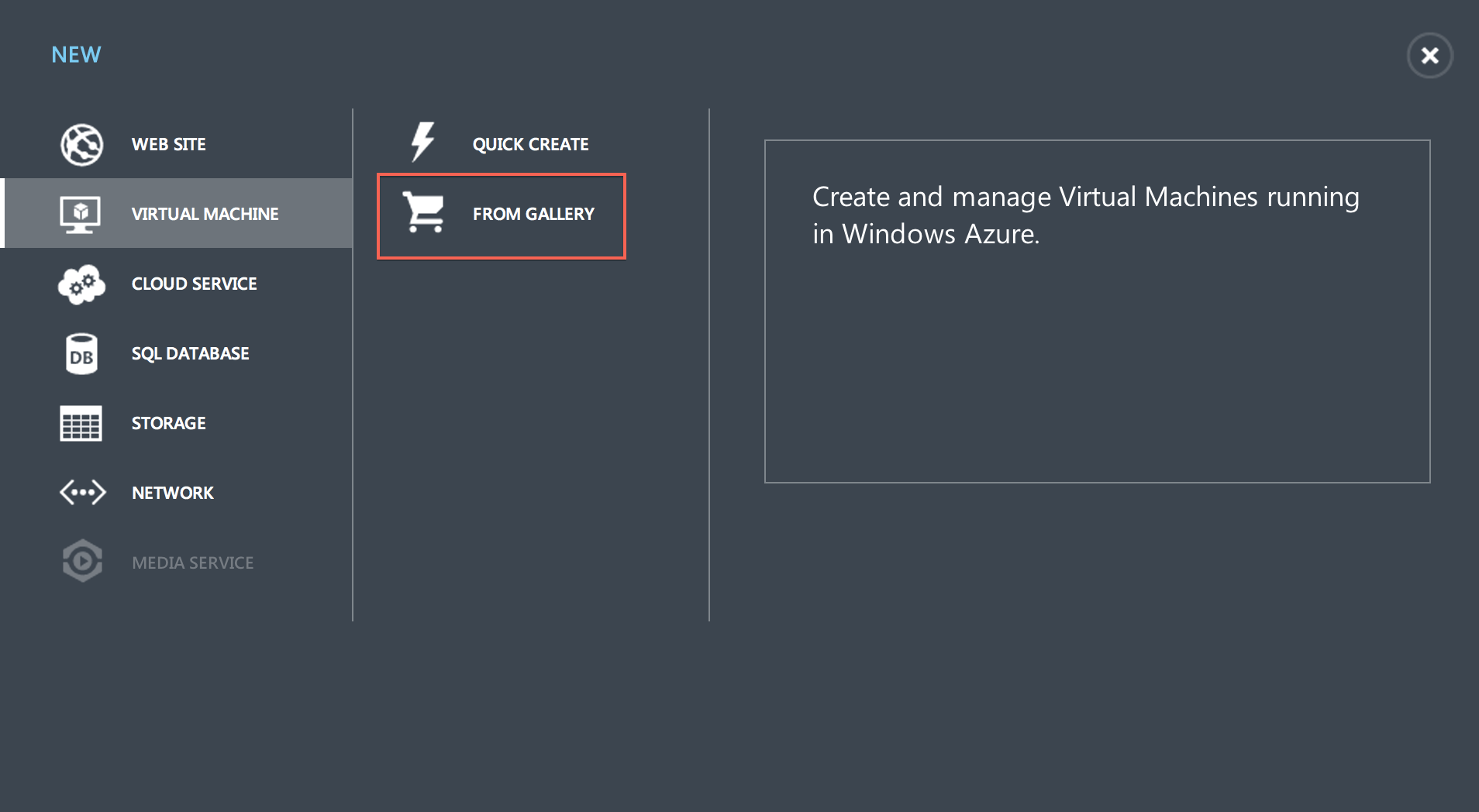This screenshot has height=812, width=1479.
Task: Click the Cloud Service gears icon
Action: (x=81, y=284)
